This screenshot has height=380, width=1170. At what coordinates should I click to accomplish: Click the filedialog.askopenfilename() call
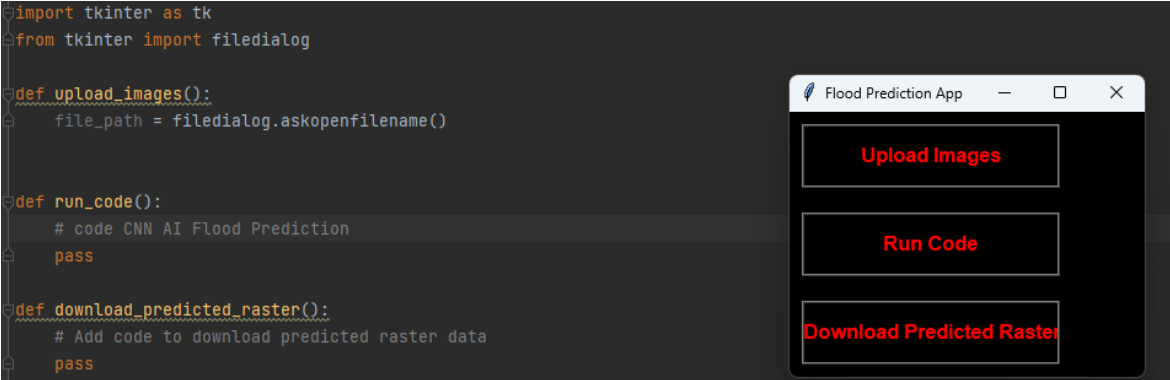pos(310,121)
